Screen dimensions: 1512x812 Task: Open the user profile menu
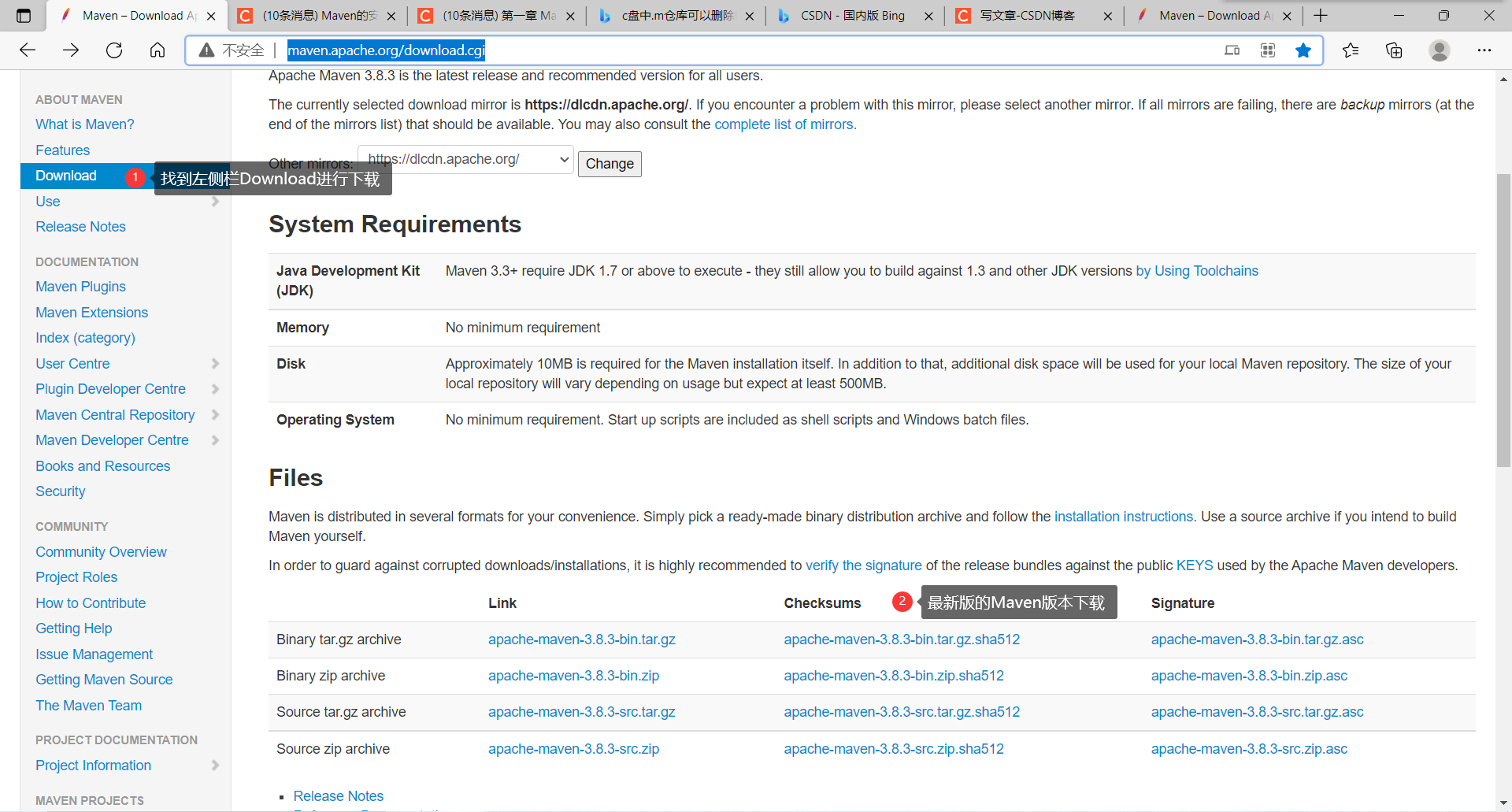(x=1440, y=50)
